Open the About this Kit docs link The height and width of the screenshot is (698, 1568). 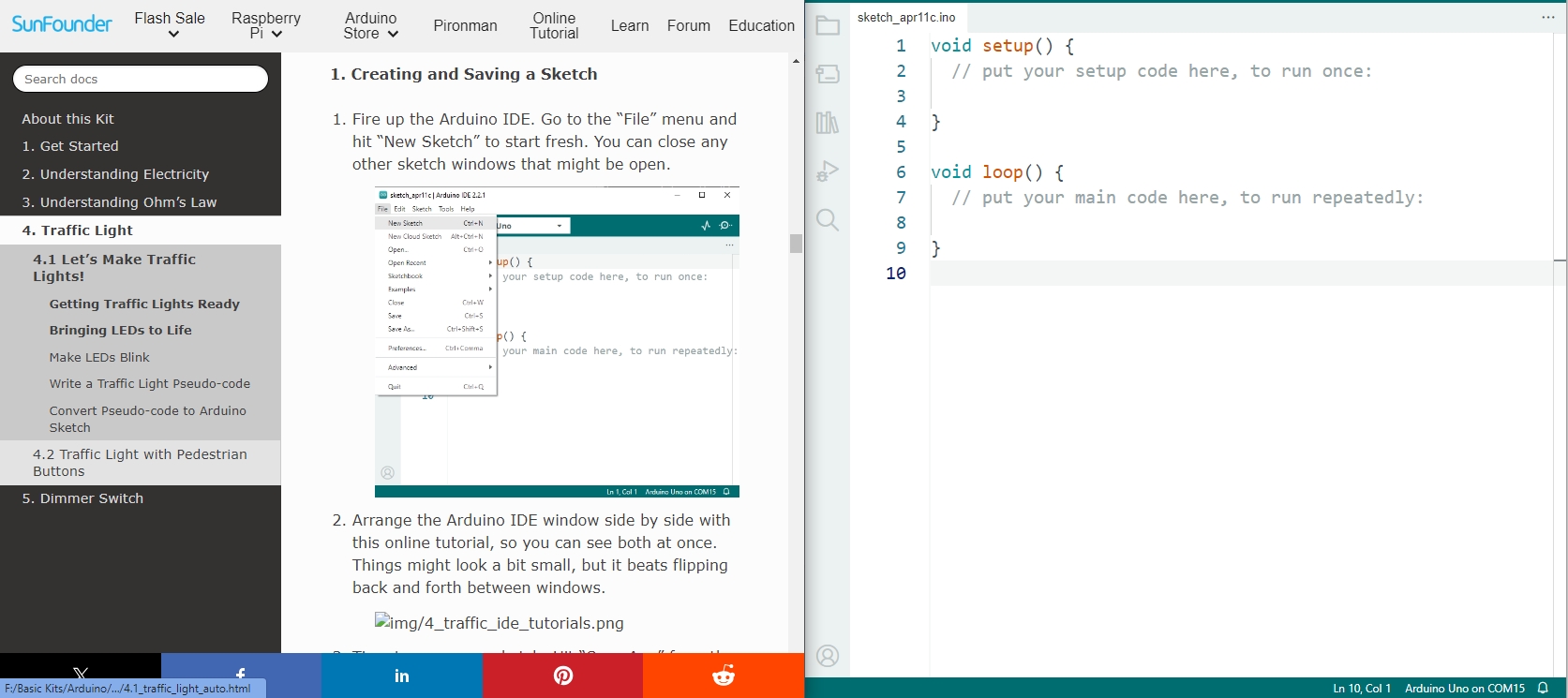[x=67, y=119]
